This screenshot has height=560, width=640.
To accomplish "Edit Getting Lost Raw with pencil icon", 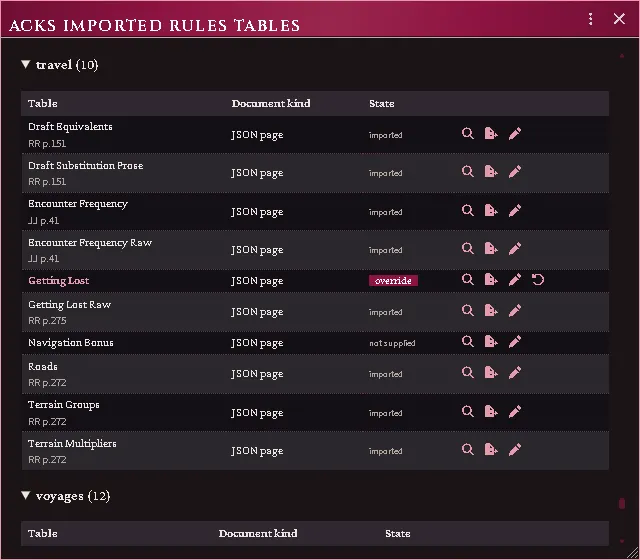I will pyautogui.click(x=515, y=311).
